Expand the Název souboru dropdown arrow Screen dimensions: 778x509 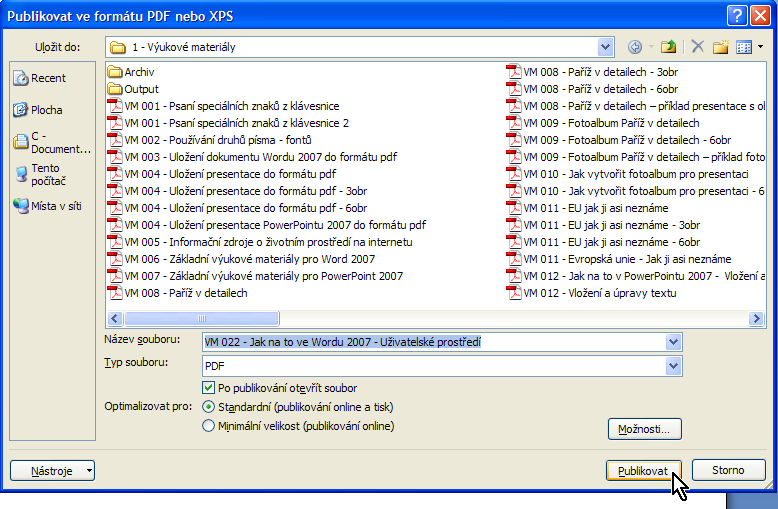[673, 342]
